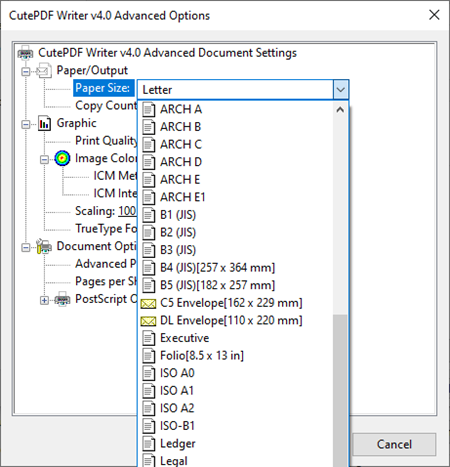450x467 pixels.
Task: Click the DL Envelope yellow envelope icon
Action: click(x=148, y=321)
